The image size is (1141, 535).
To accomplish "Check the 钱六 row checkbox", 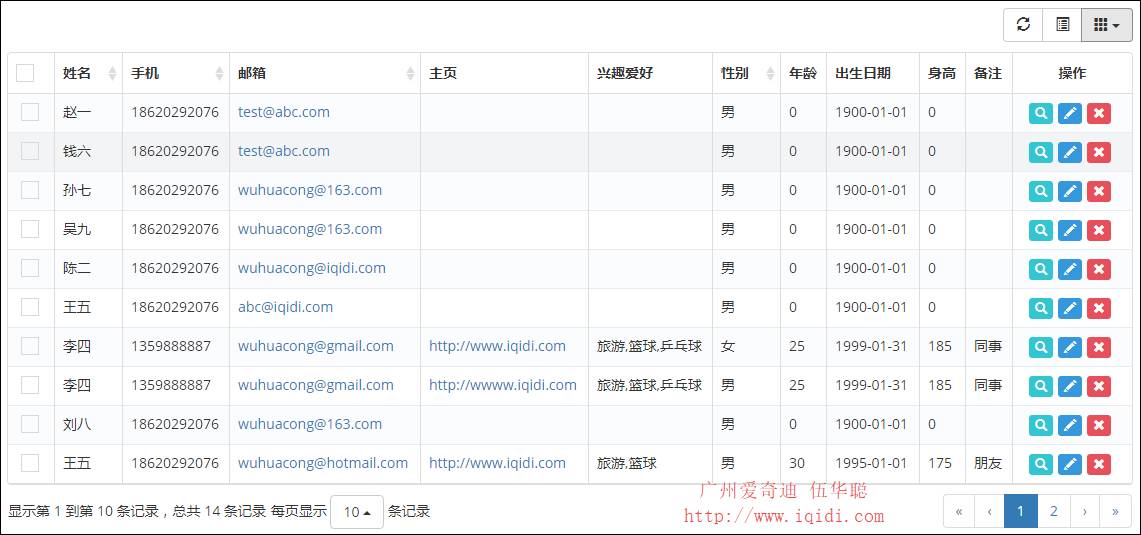I will 30,151.
